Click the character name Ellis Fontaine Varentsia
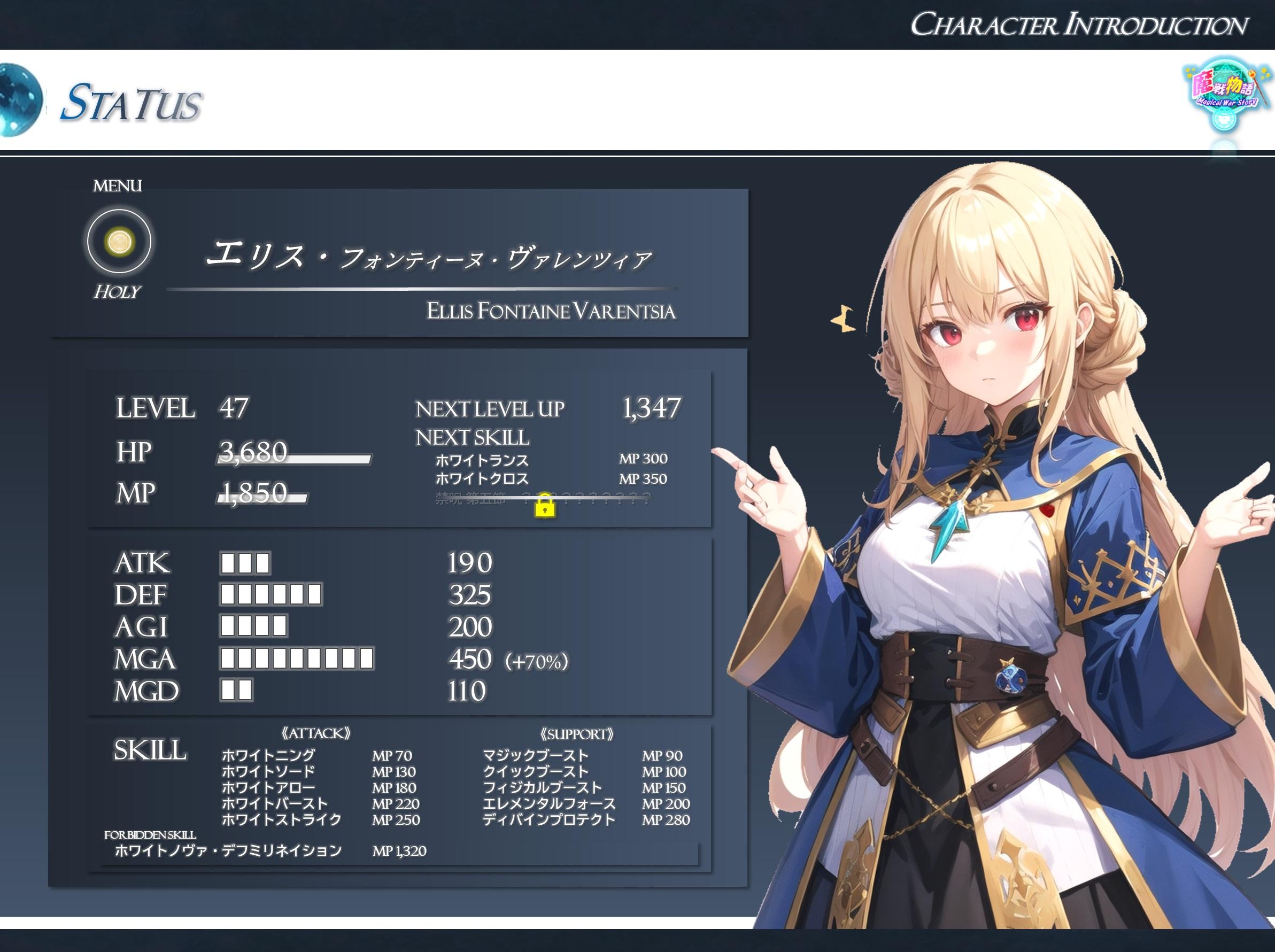This screenshot has height=952, width=1275. pyautogui.click(x=551, y=311)
